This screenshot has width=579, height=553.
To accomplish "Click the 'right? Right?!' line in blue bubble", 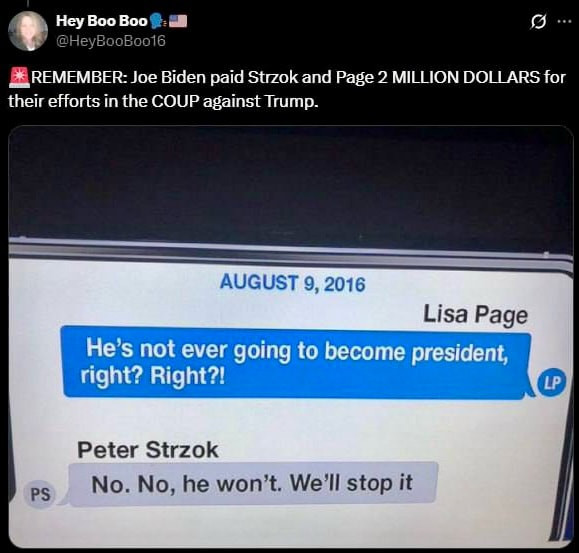I will 153,376.
